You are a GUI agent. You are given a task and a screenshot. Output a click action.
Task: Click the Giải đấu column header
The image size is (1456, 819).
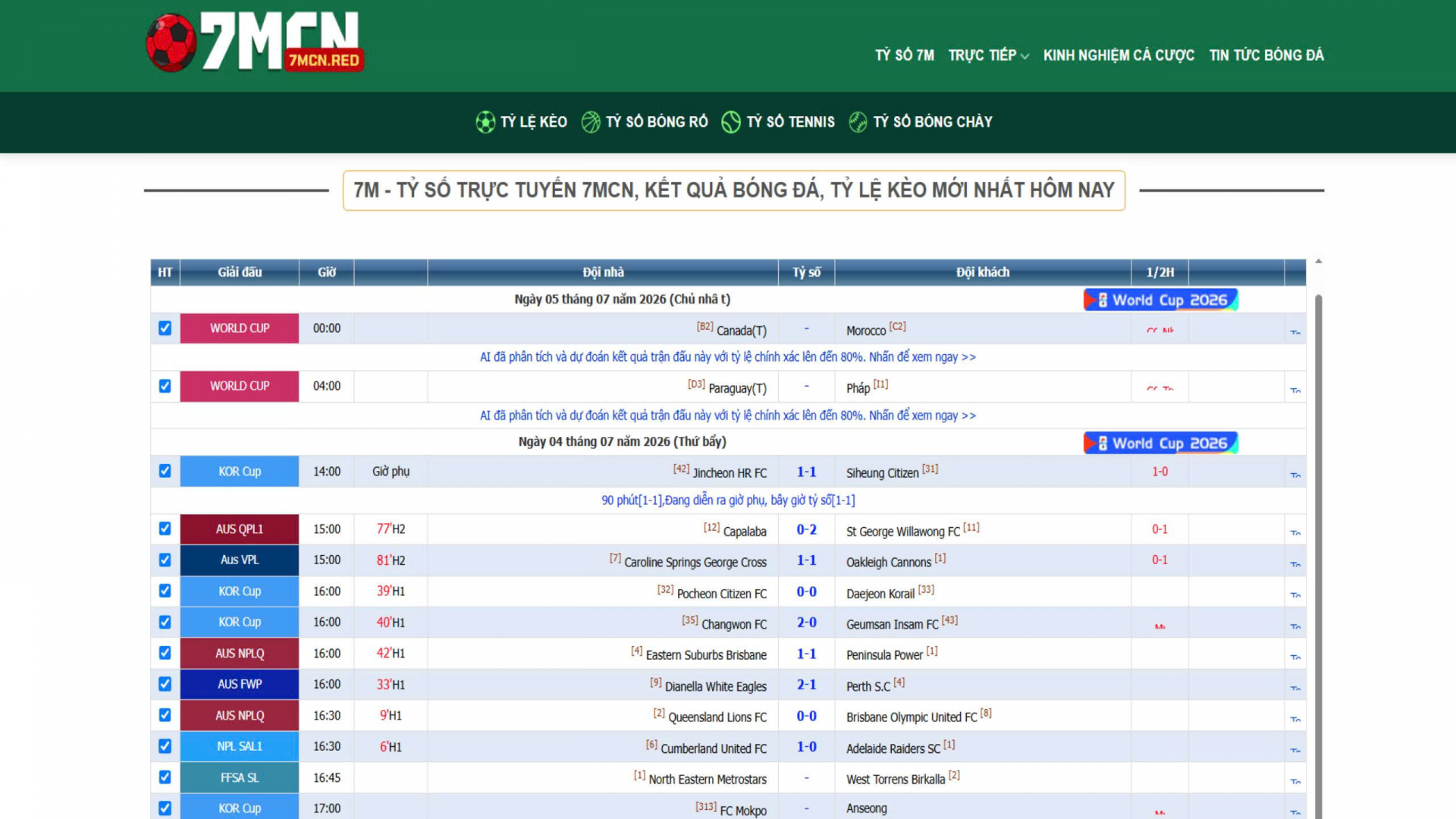(240, 272)
